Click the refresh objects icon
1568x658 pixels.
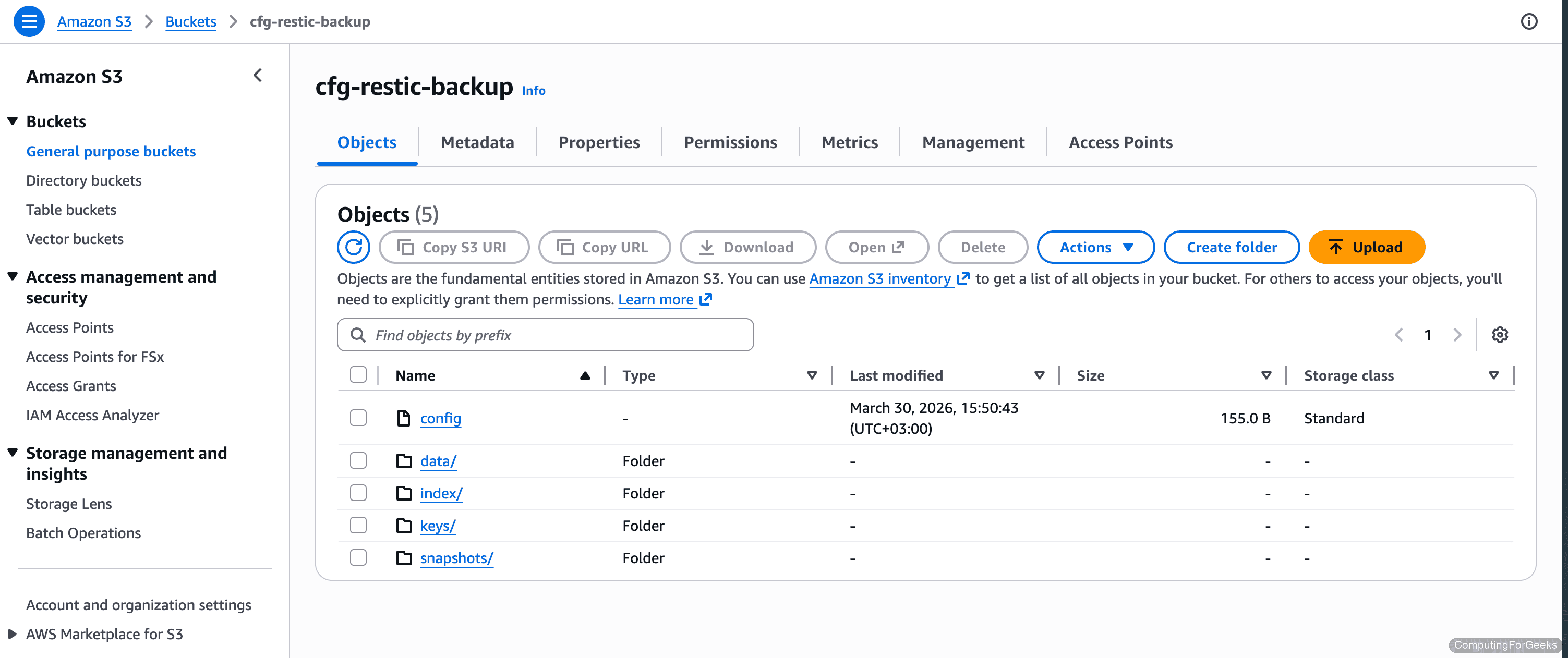point(353,247)
